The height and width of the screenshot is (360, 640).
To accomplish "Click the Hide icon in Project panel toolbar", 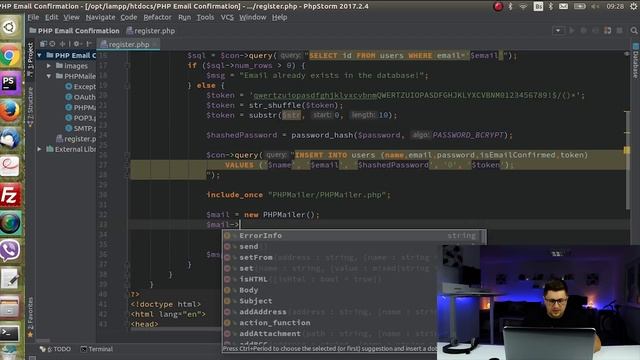I will 89,44.
